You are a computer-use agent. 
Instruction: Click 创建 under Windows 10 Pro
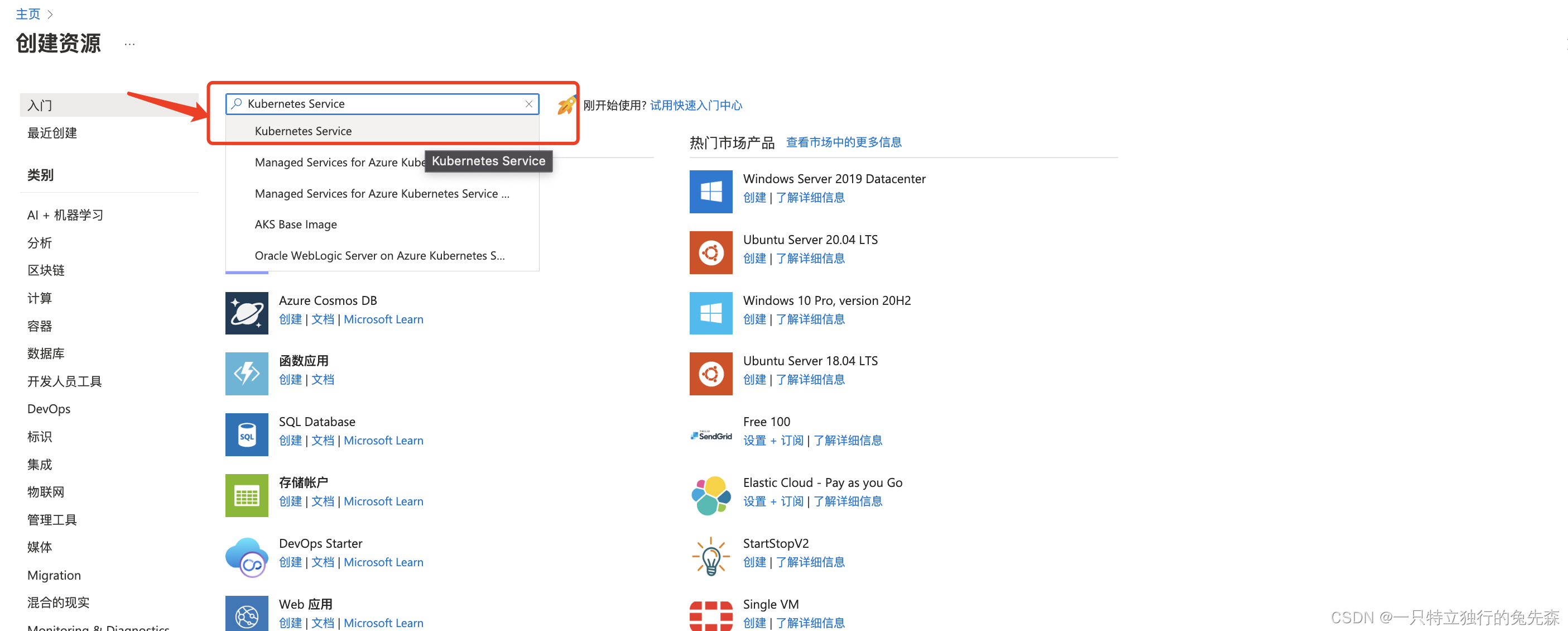click(x=755, y=319)
